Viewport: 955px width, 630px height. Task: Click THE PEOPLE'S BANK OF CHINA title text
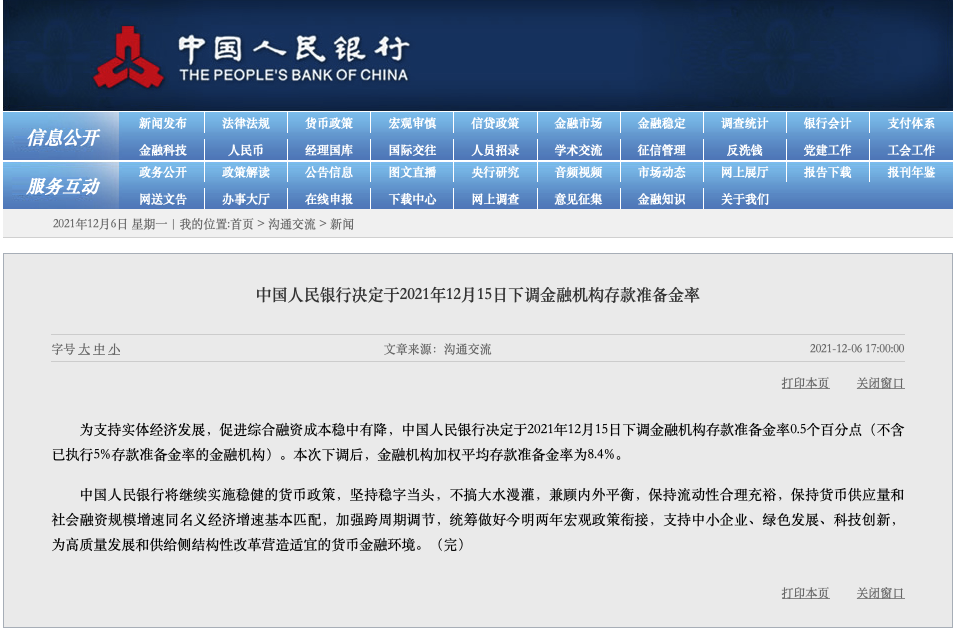point(294,75)
